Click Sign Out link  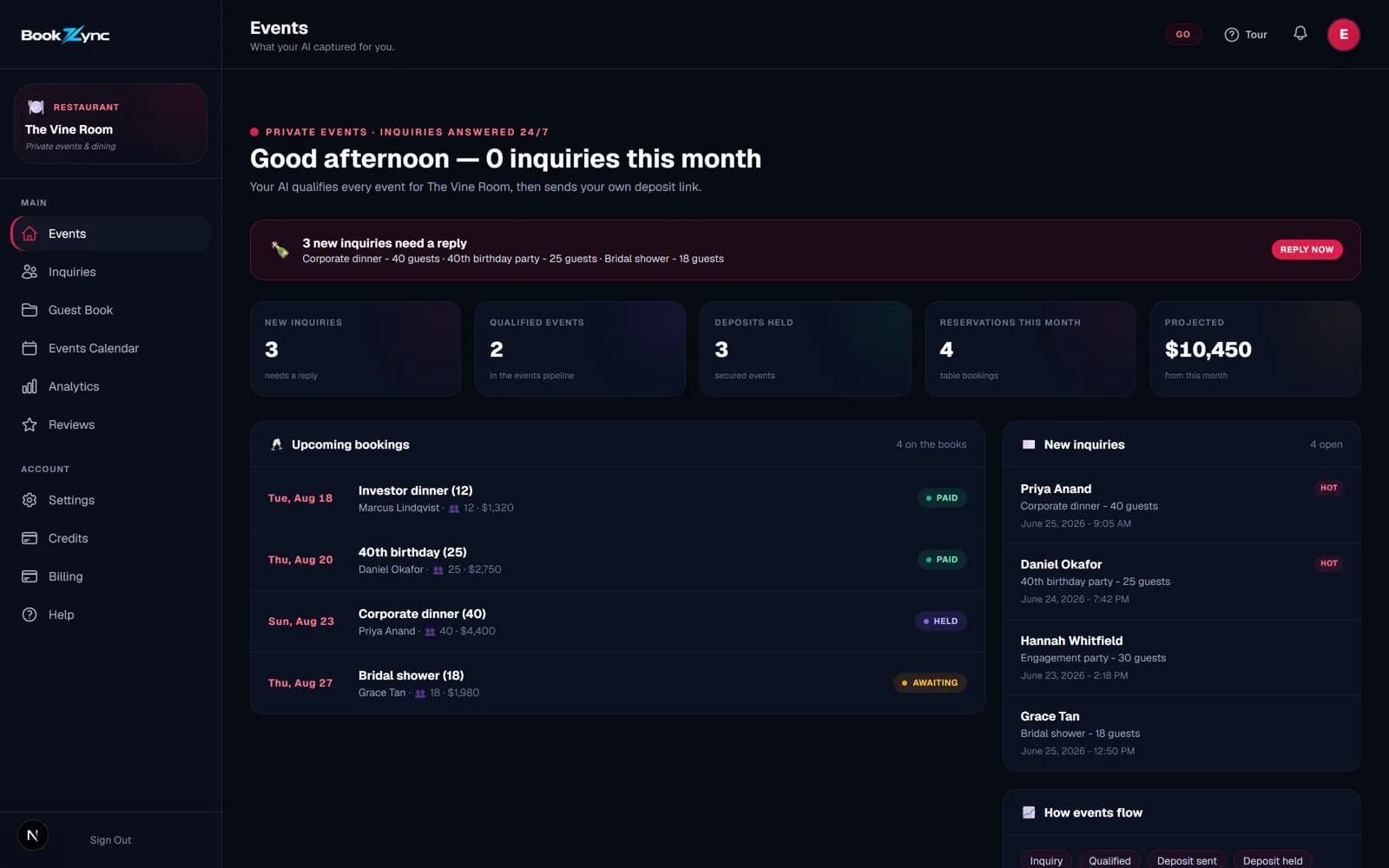coord(110,840)
